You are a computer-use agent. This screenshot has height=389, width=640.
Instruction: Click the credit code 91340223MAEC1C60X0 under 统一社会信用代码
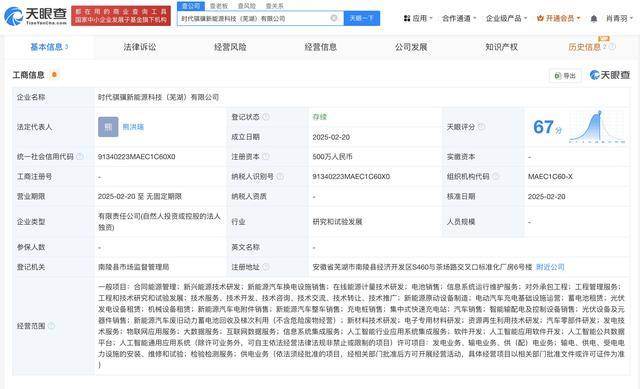pos(136,156)
